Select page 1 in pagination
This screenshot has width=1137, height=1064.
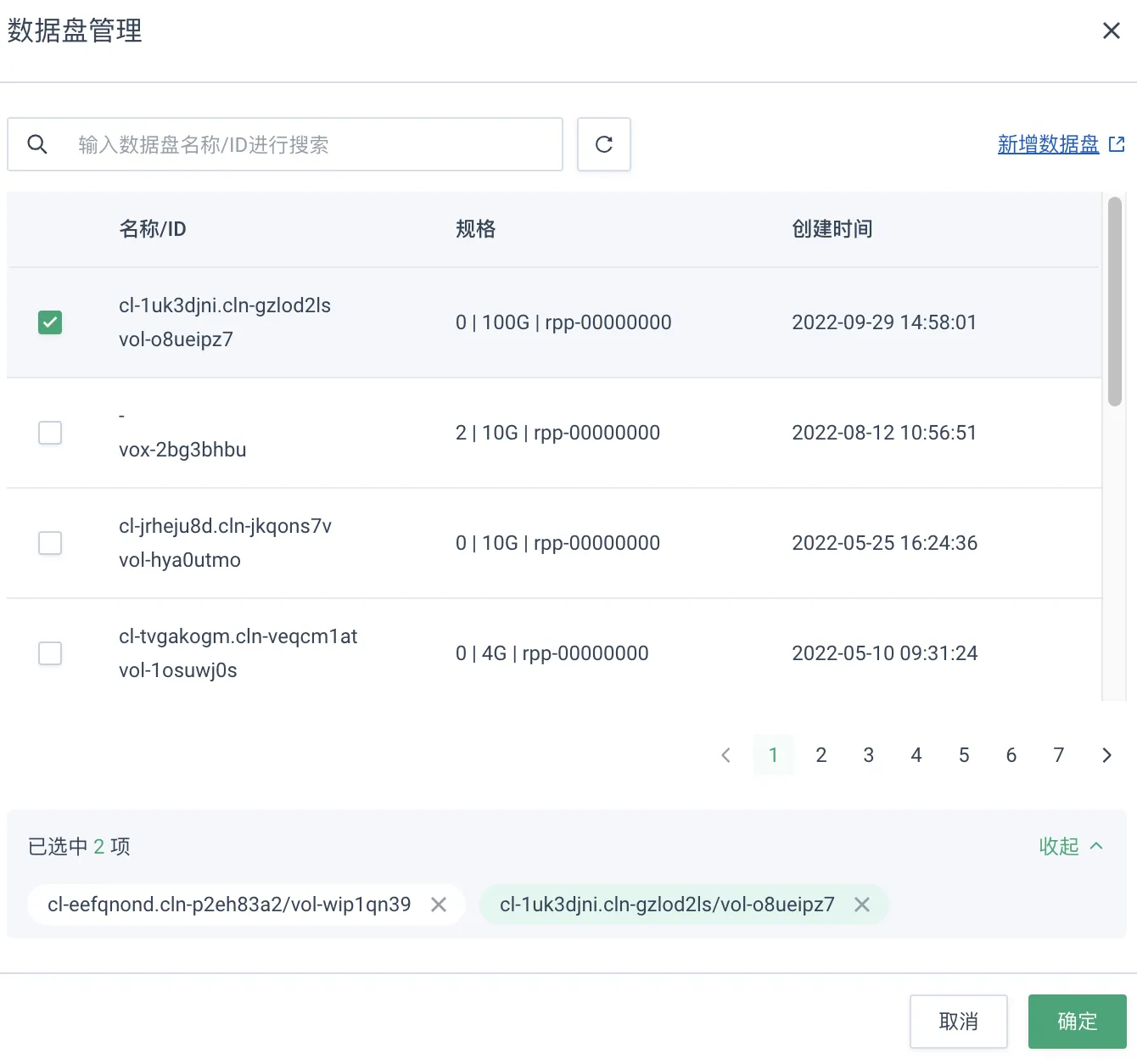tap(774, 755)
